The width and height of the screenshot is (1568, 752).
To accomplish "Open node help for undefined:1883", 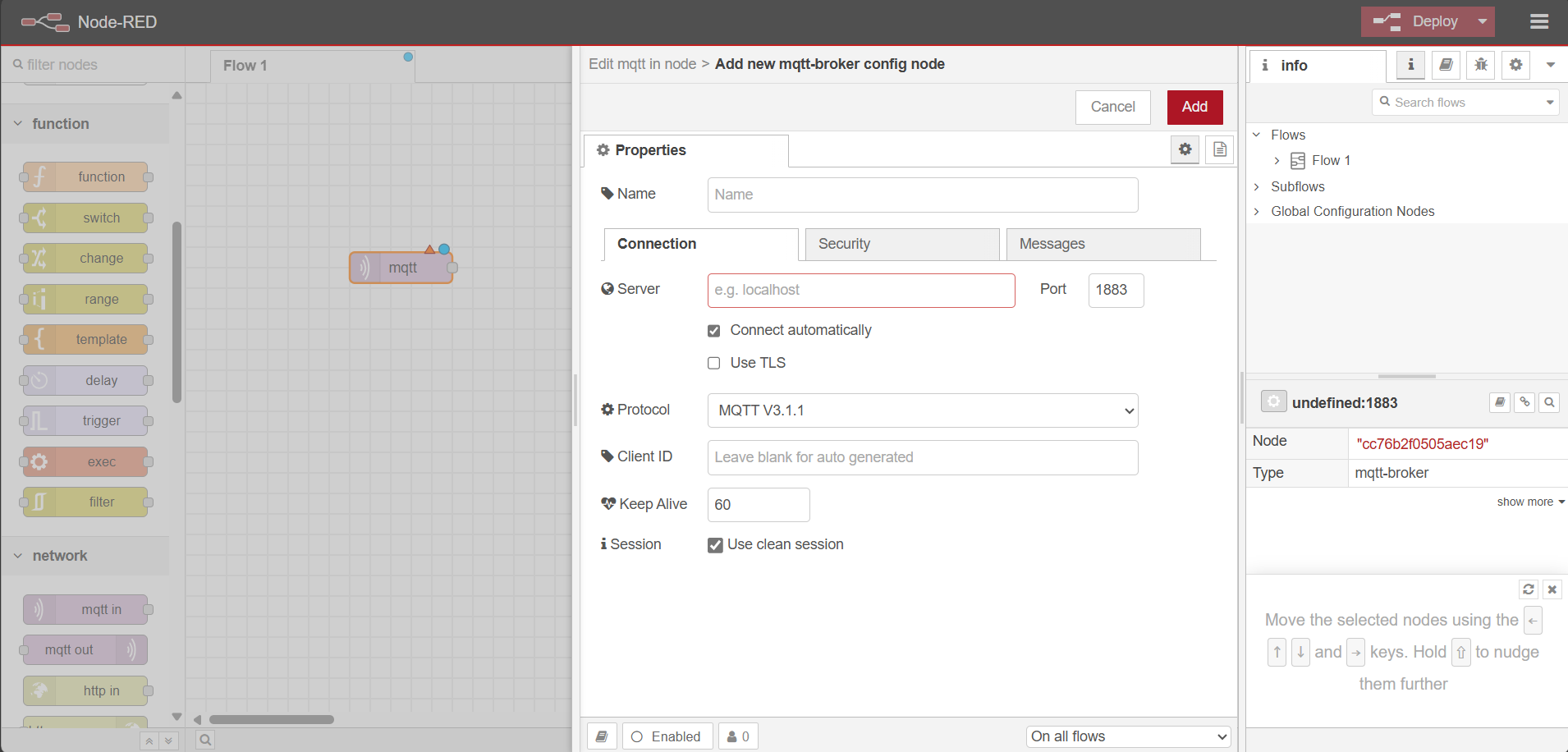I will [1500, 402].
